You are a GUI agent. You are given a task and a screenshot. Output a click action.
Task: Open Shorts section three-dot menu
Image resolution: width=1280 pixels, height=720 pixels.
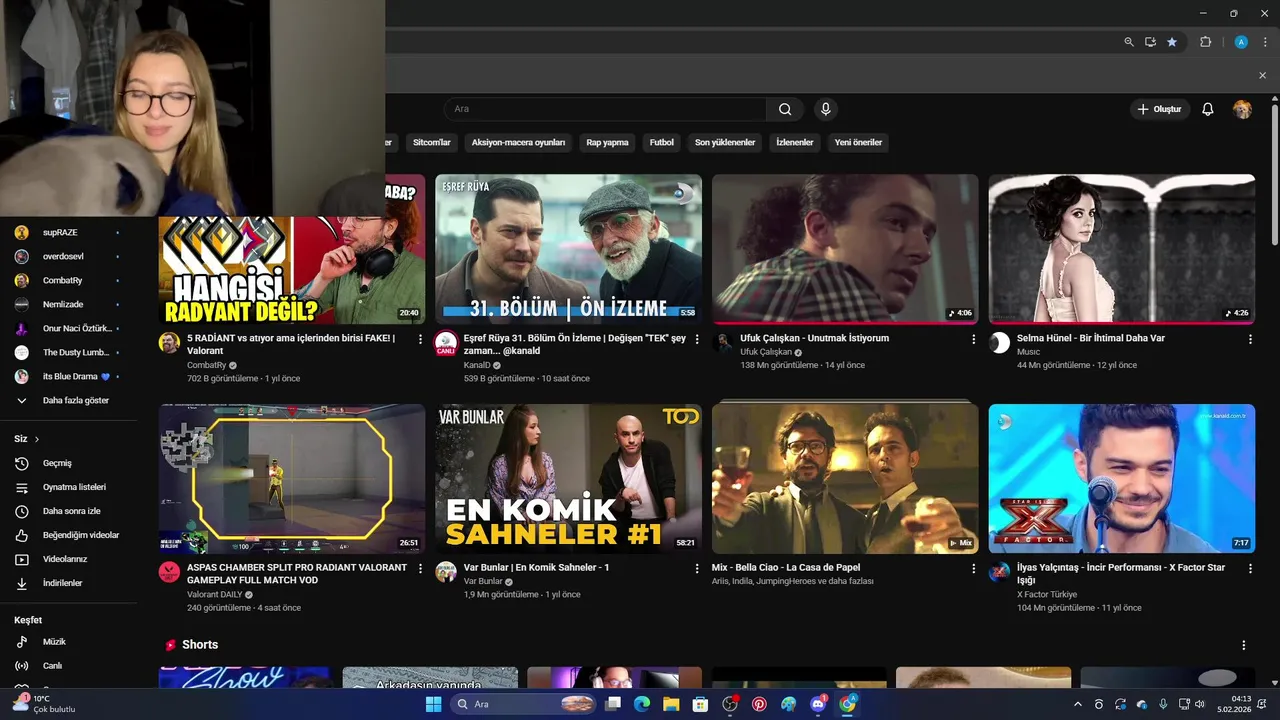(1244, 645)
